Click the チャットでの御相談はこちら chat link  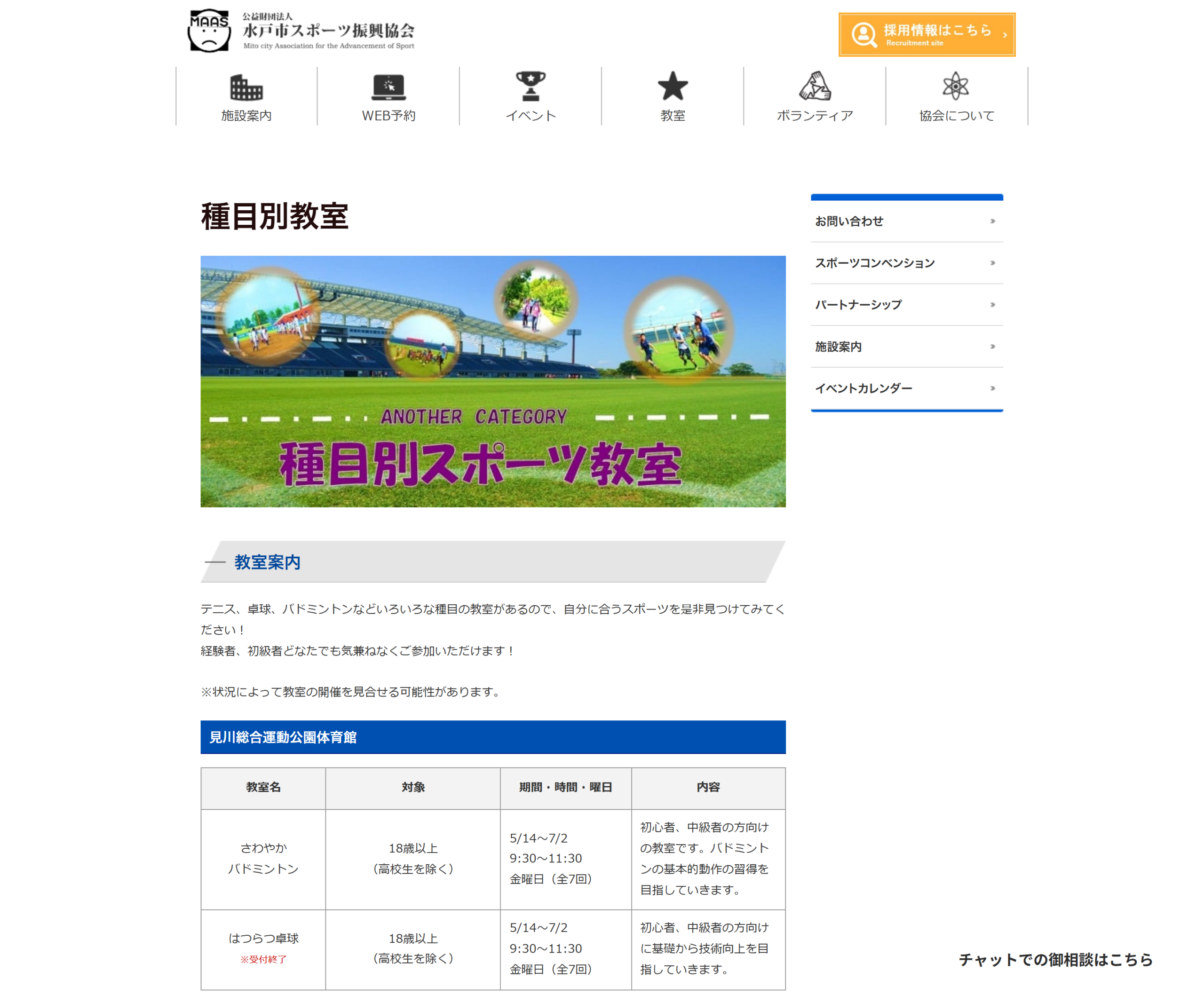click(x=1055, y=960)
